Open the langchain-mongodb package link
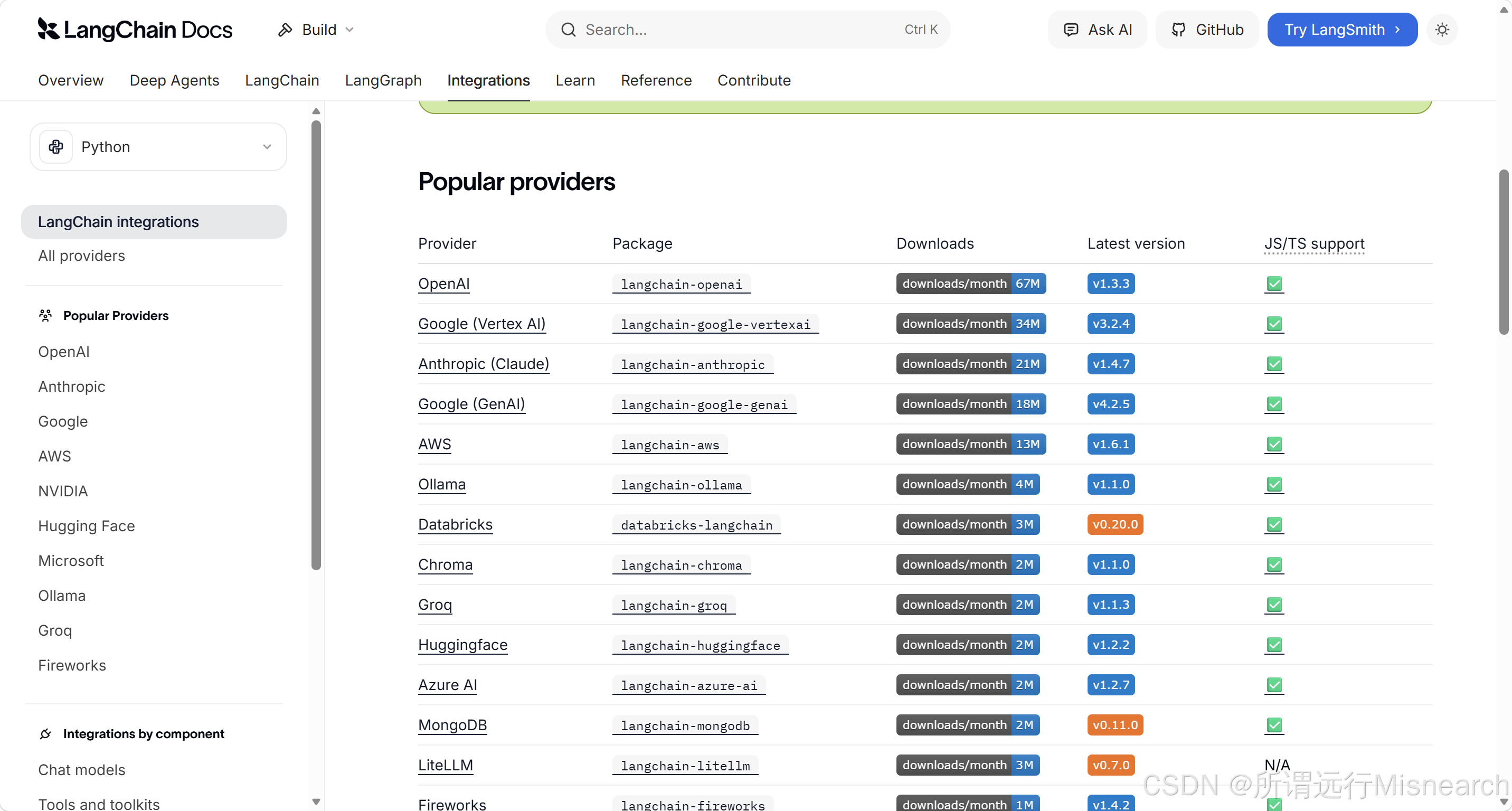 point(686,726)
